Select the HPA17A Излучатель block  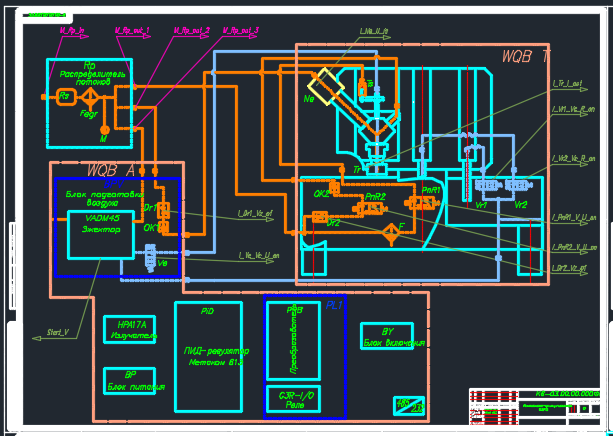(x=130, y=330)
